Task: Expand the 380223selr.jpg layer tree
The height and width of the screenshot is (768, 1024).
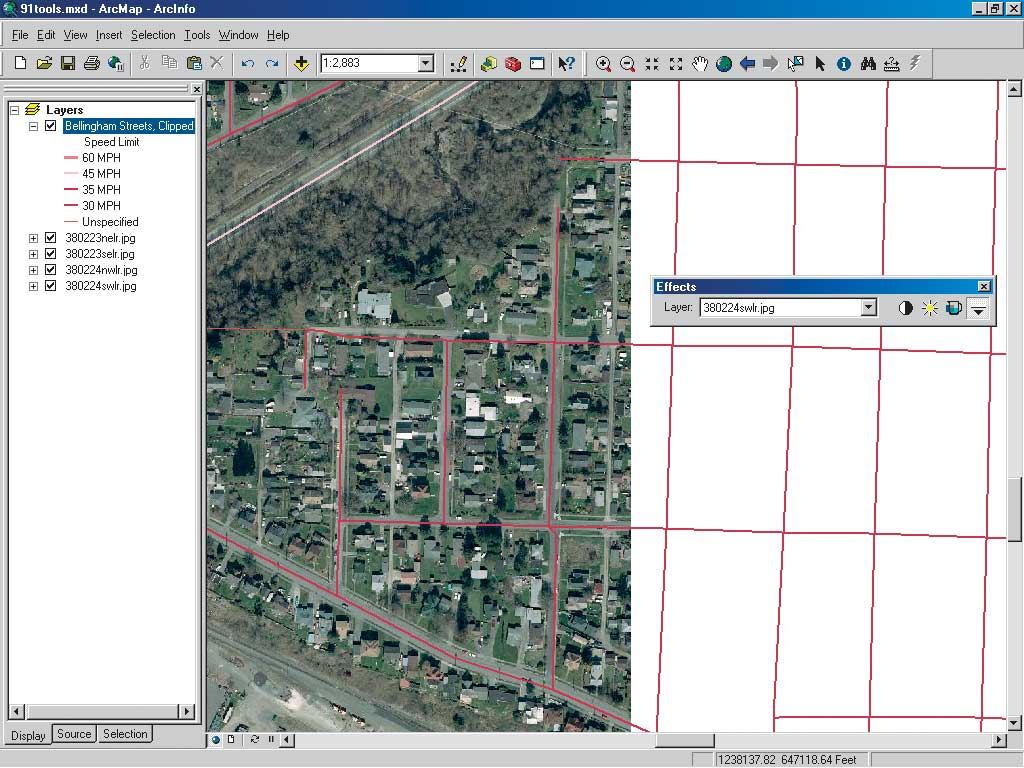Action: [x=33, y=254]
